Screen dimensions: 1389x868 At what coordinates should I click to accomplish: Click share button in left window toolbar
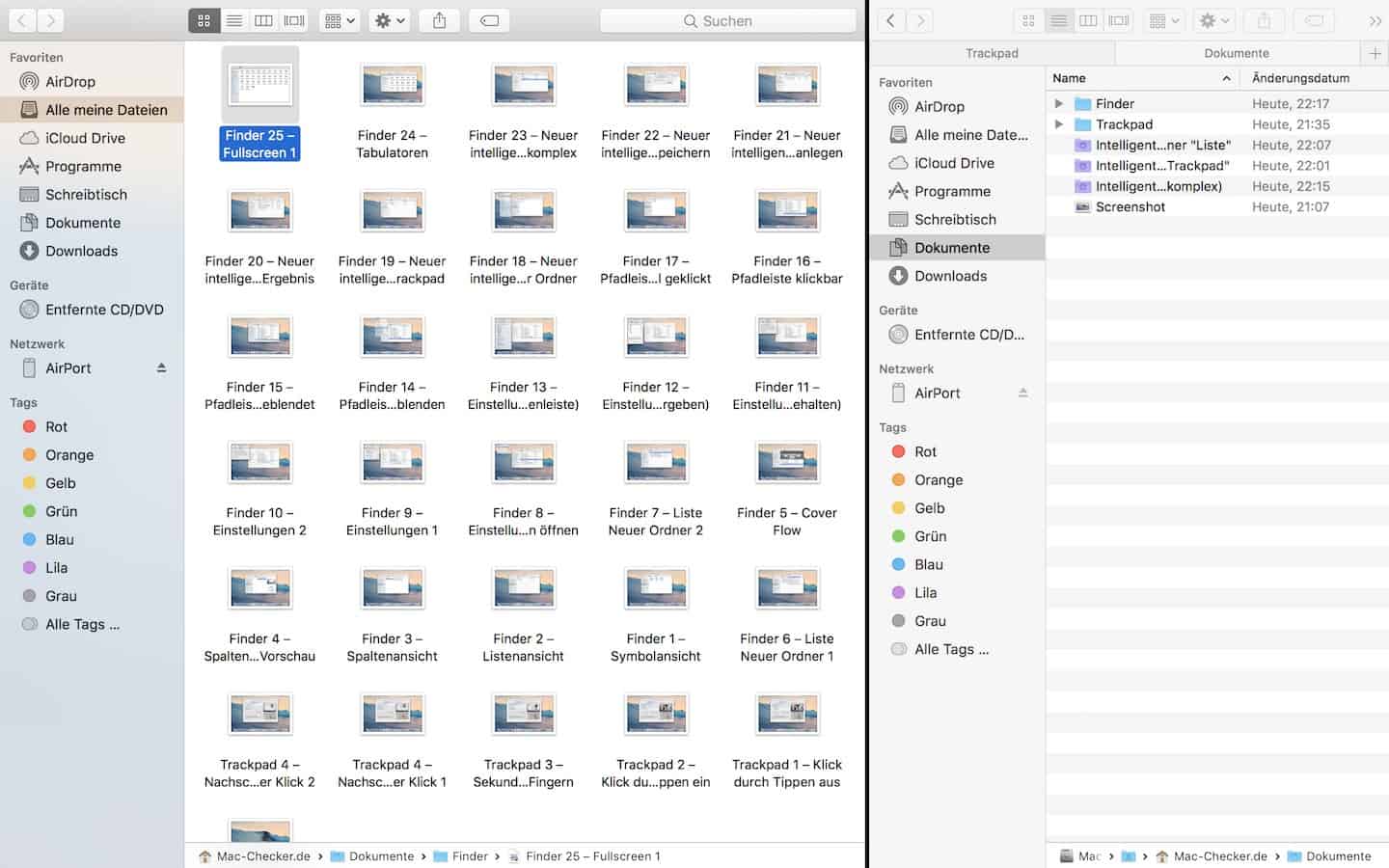[440, 20]
